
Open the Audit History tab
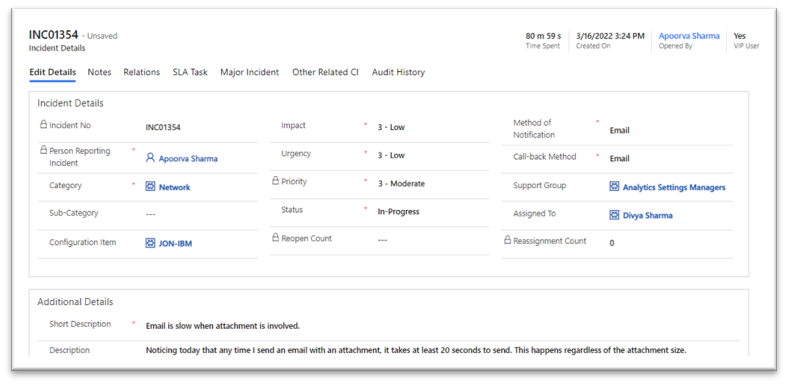pos(398,72)
